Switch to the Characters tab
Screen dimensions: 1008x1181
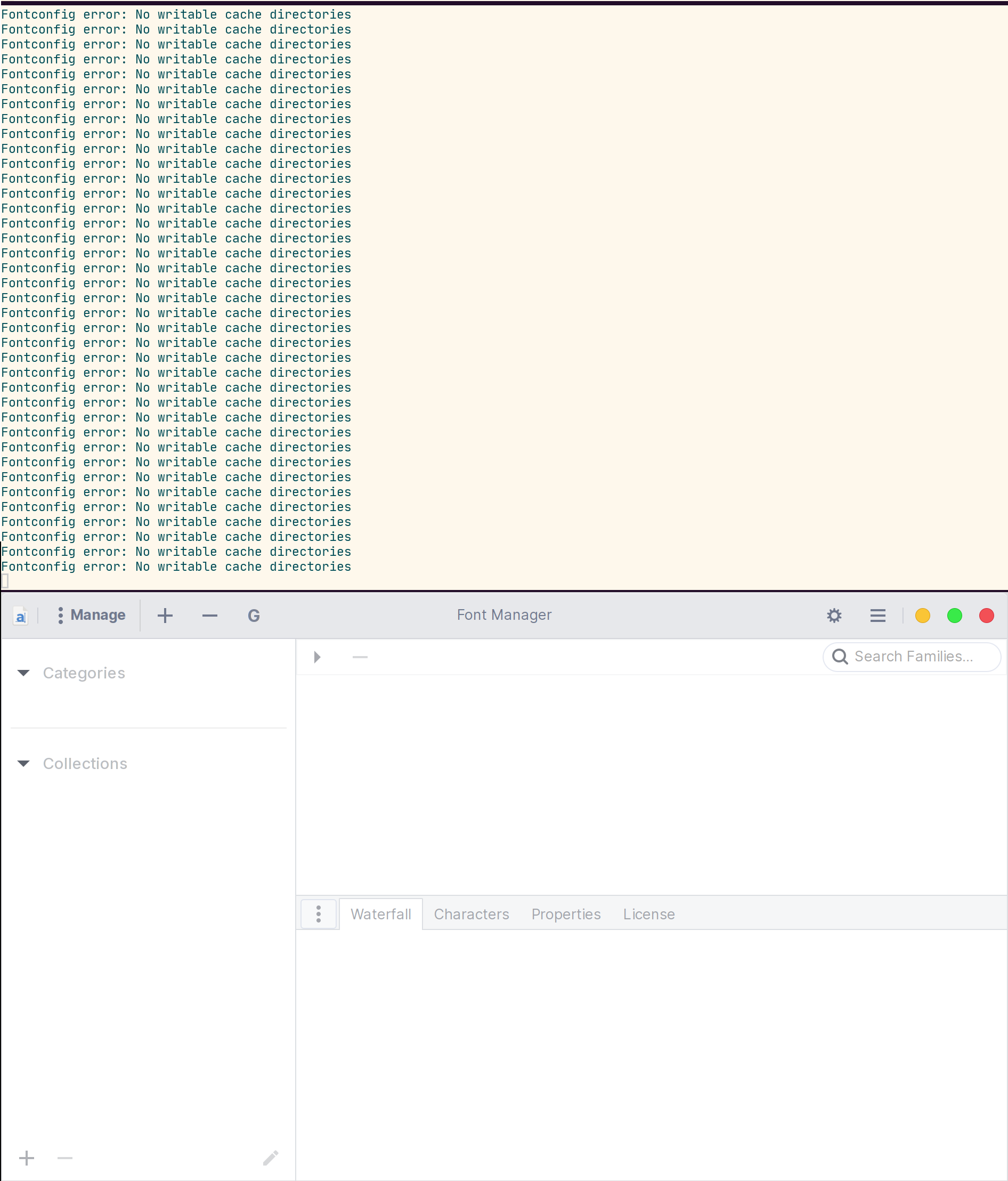[472, 913]
